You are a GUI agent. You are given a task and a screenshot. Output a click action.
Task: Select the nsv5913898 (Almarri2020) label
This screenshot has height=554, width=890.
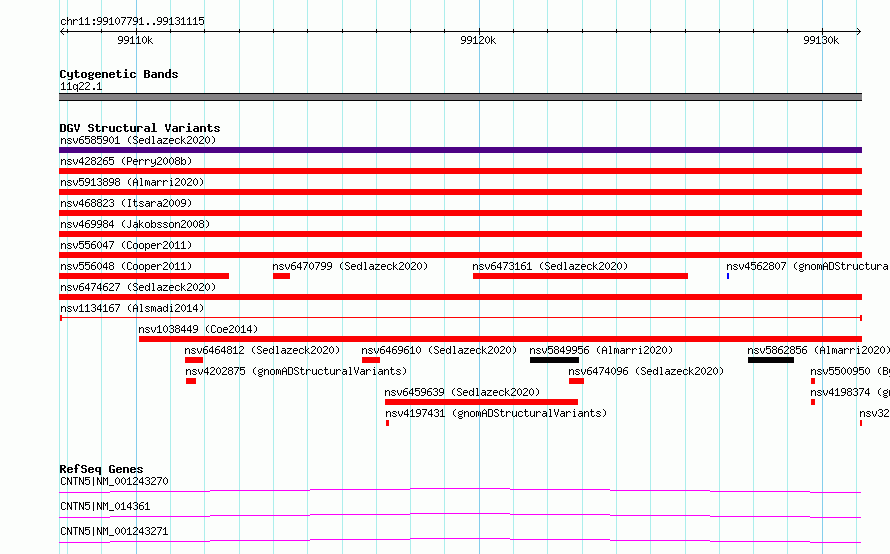click(132, 182)
